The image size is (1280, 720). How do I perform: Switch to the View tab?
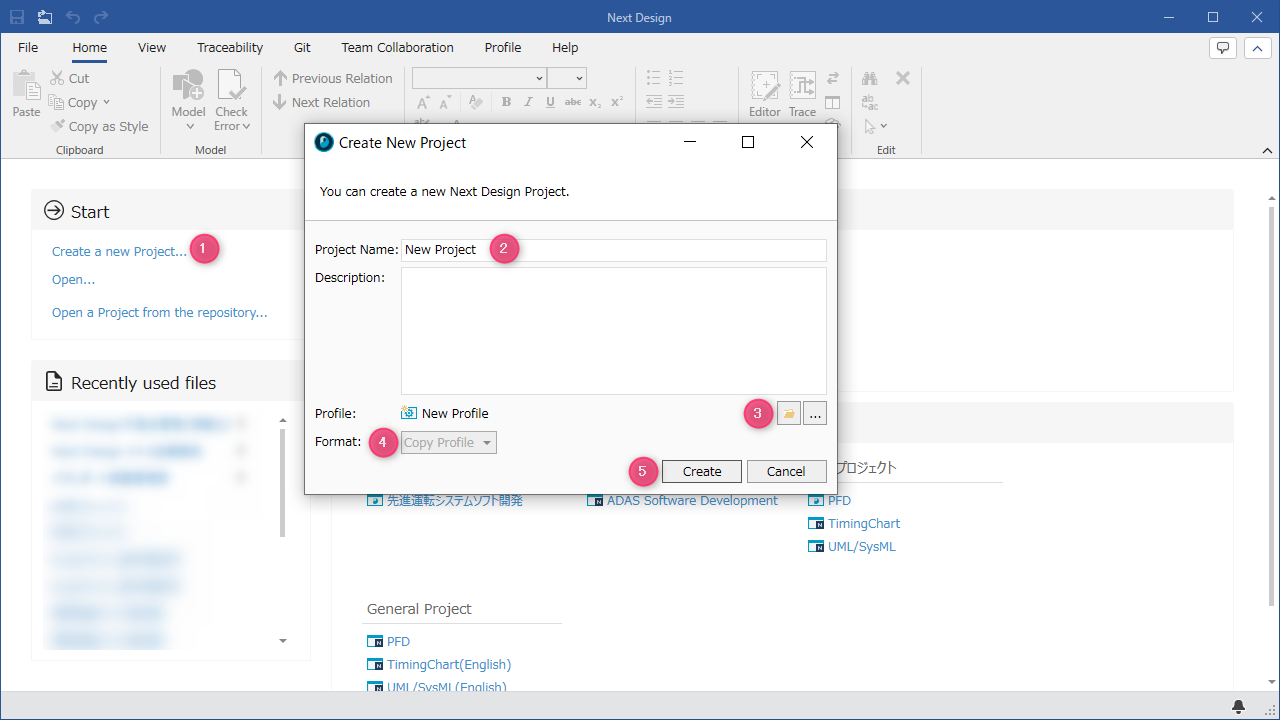pyautogui.click(x=152, y=47)
